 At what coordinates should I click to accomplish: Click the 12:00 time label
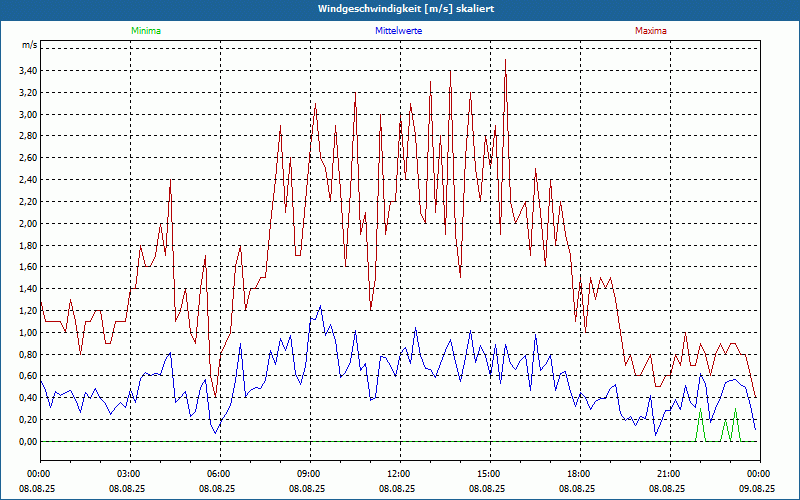(400, 474)
